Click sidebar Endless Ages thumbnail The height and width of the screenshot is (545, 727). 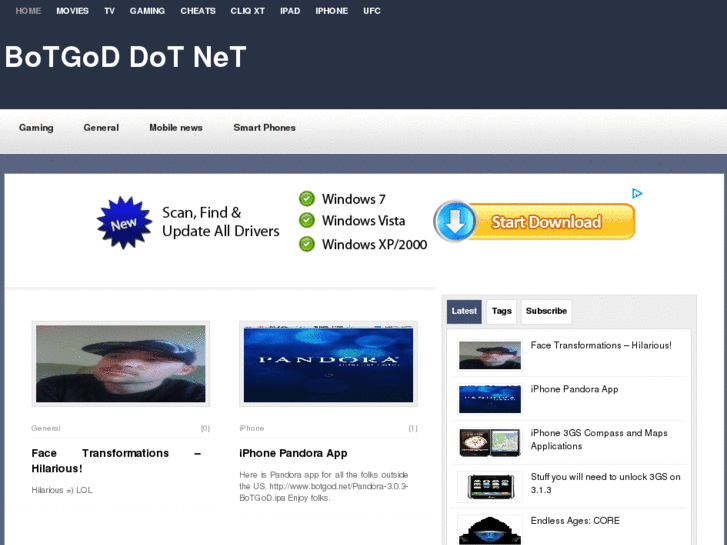(490, 530)
